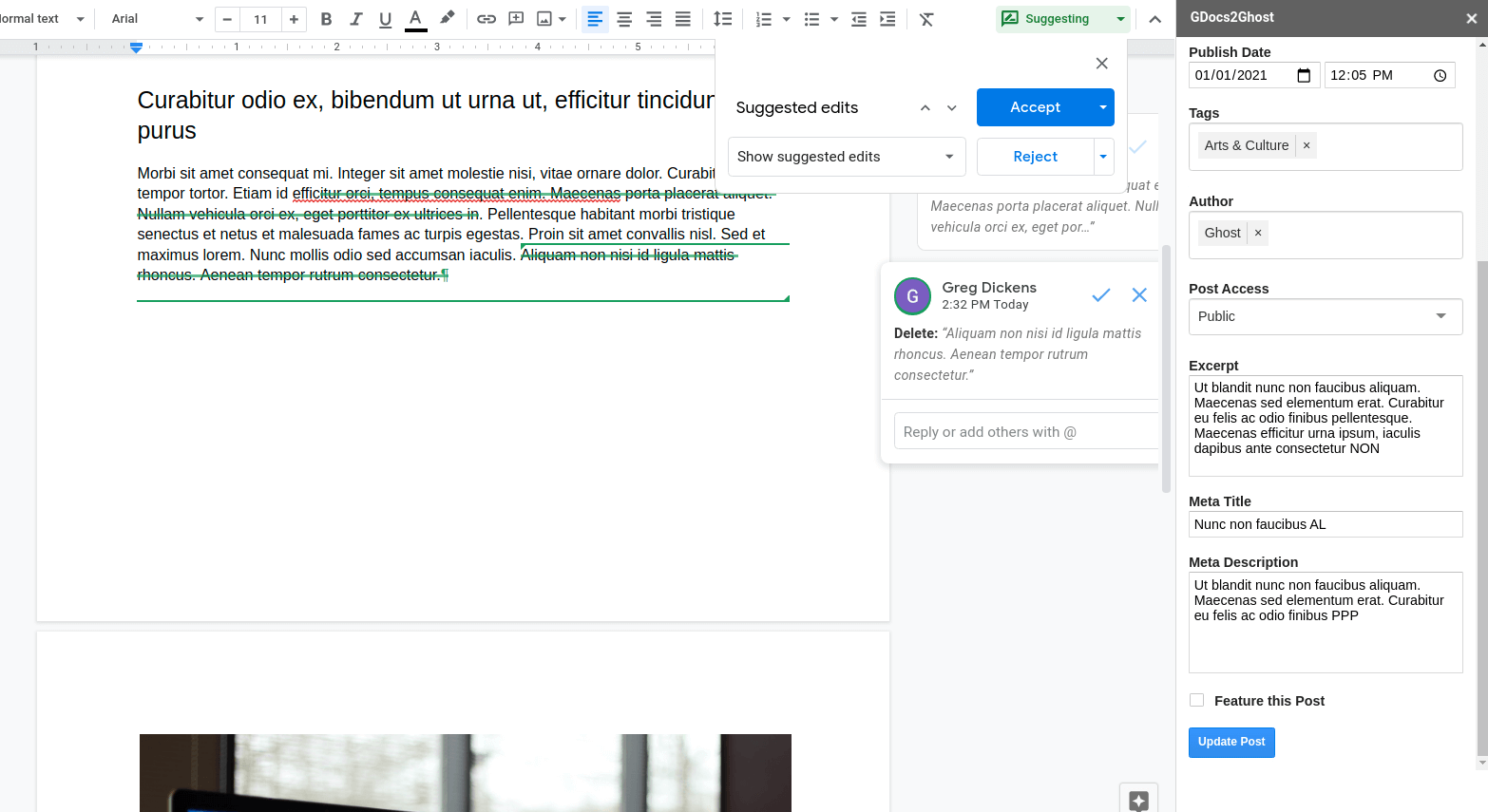The image size is (1488, 812).
Task: Toggle bold formatting
Action: pos(326,19)
